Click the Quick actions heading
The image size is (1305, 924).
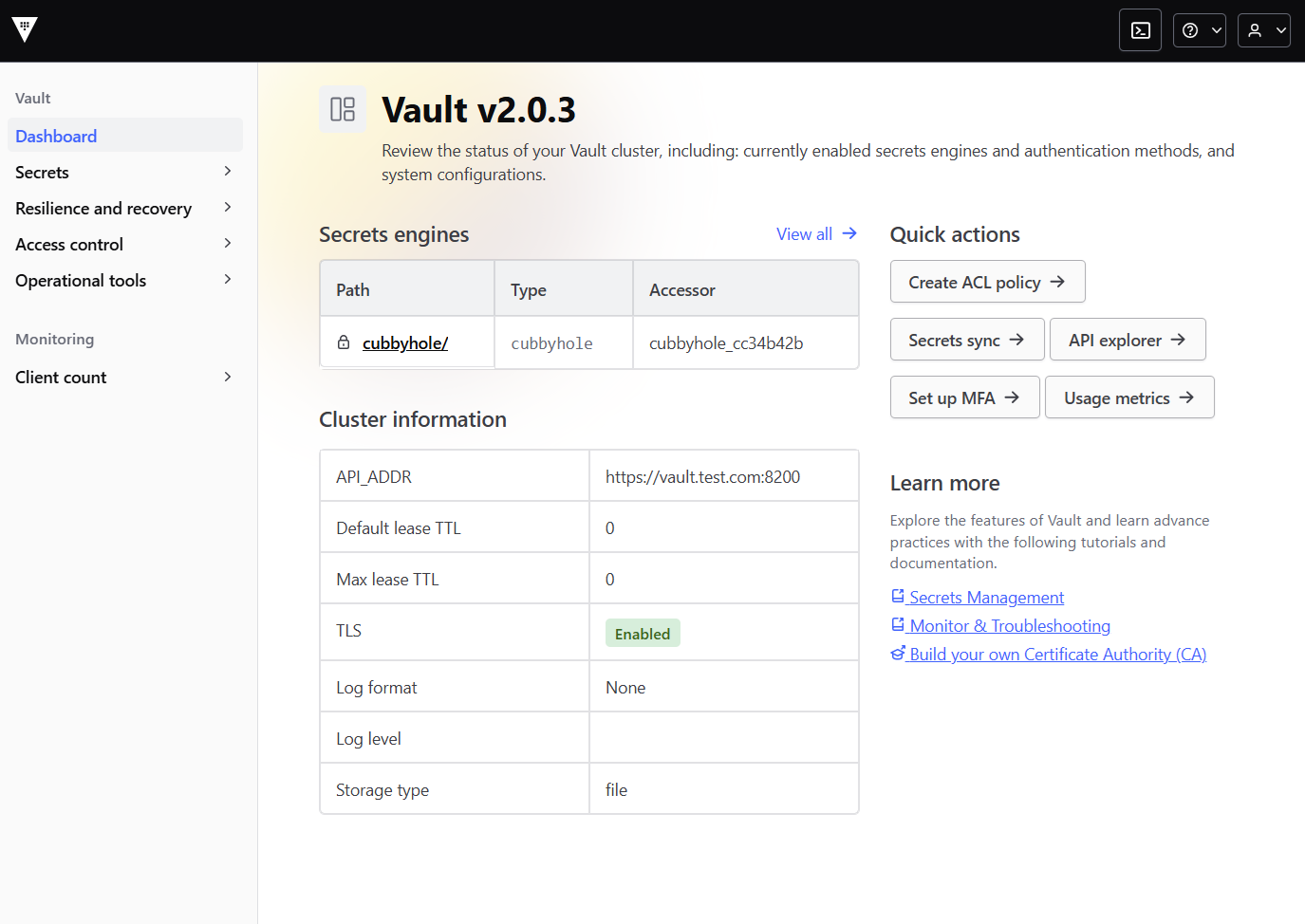[955, 234]
